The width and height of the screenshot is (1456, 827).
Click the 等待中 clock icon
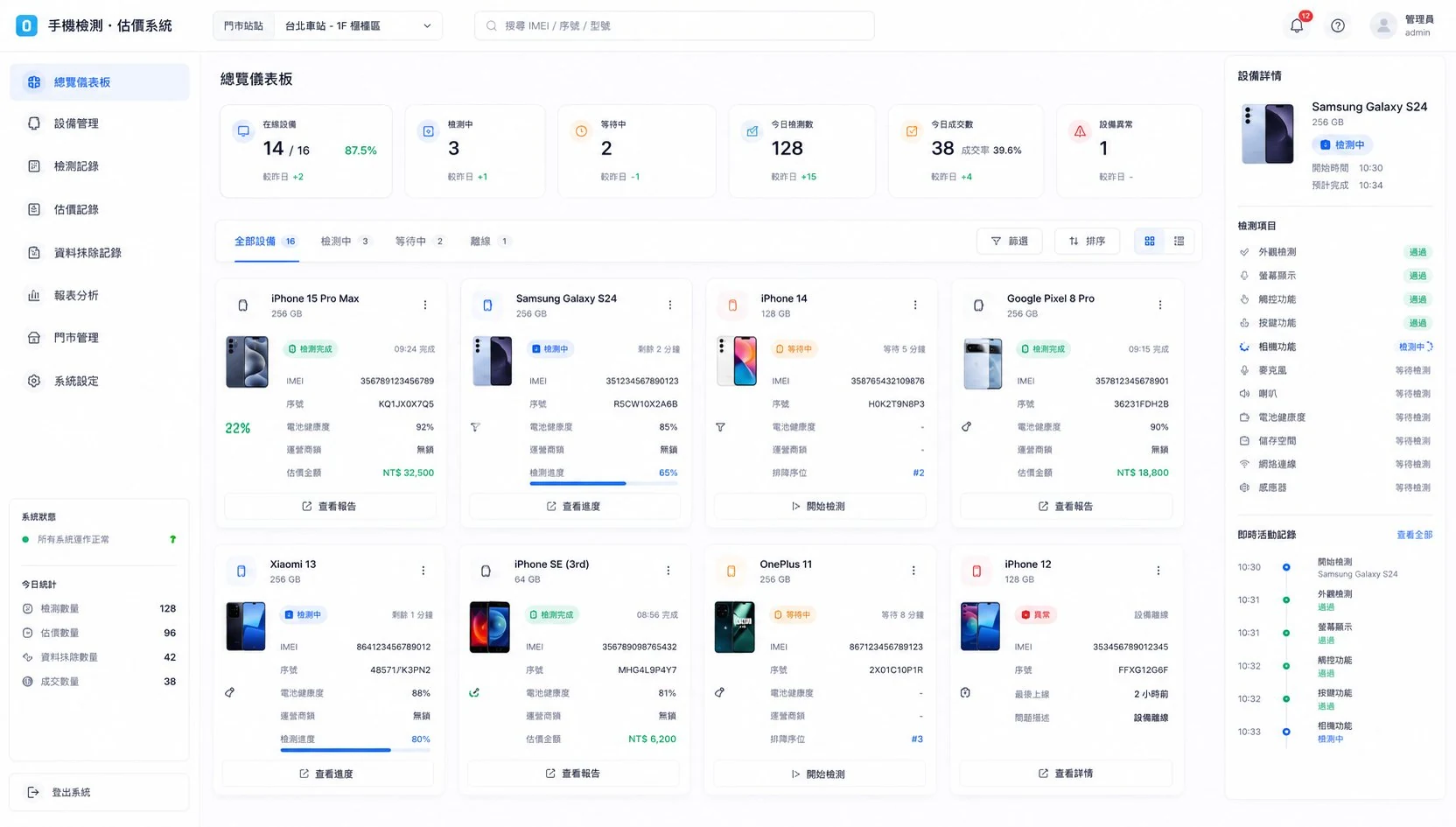(581, 131)
